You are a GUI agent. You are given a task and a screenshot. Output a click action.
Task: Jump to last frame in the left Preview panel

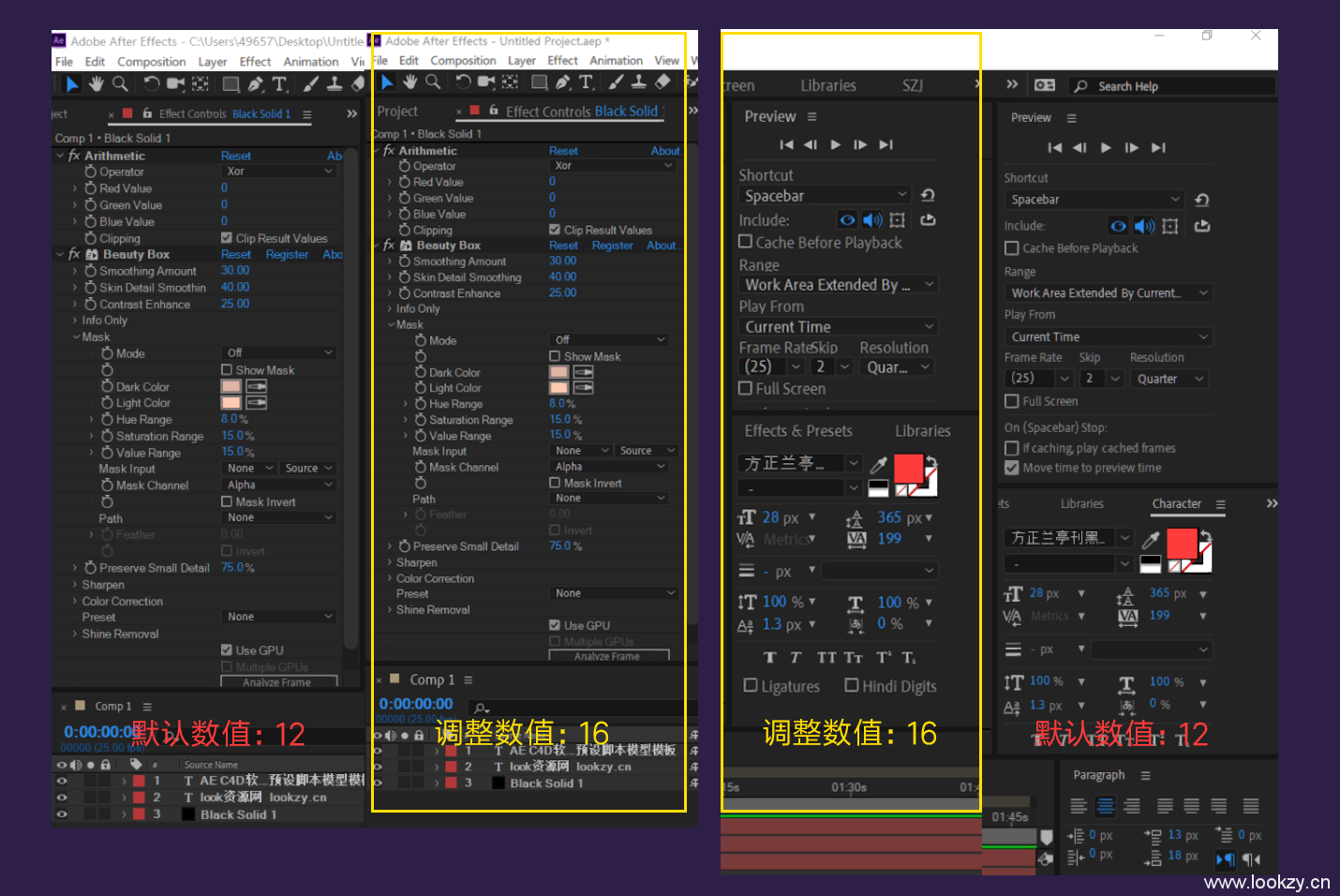(886, 144)
